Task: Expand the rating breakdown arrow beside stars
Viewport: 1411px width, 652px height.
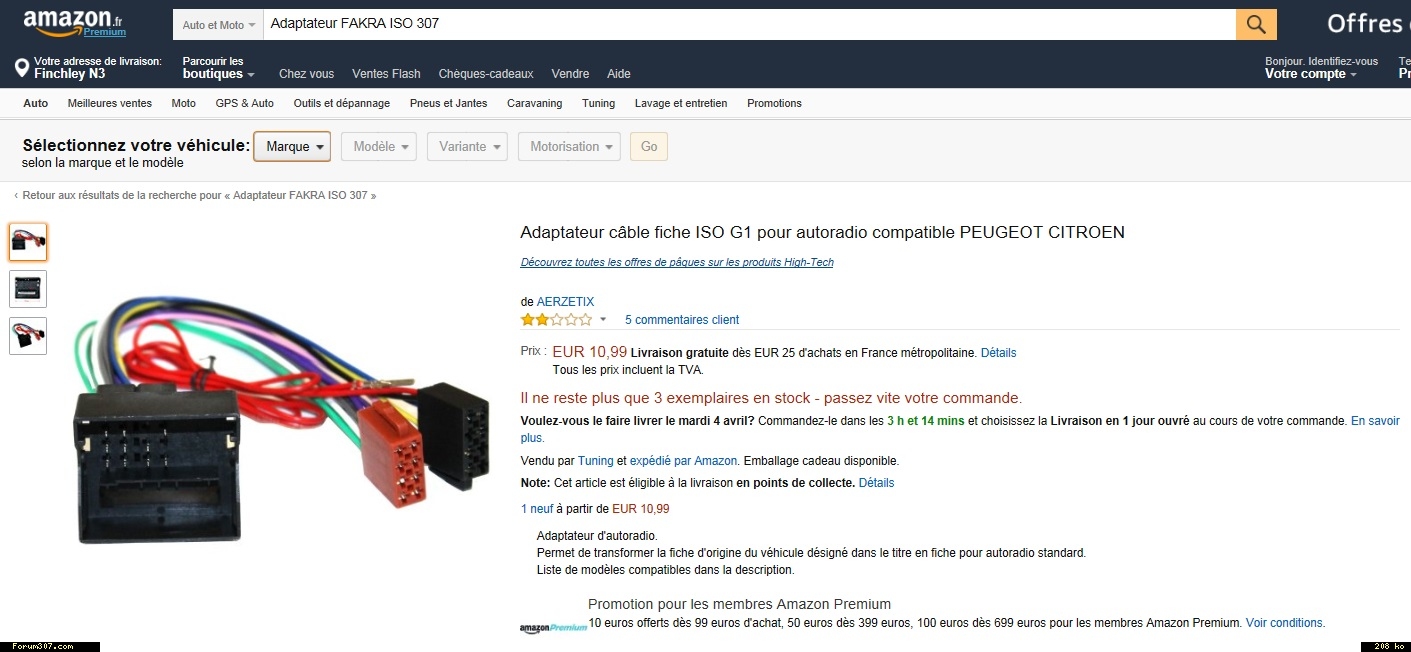Action: (603, 320)
